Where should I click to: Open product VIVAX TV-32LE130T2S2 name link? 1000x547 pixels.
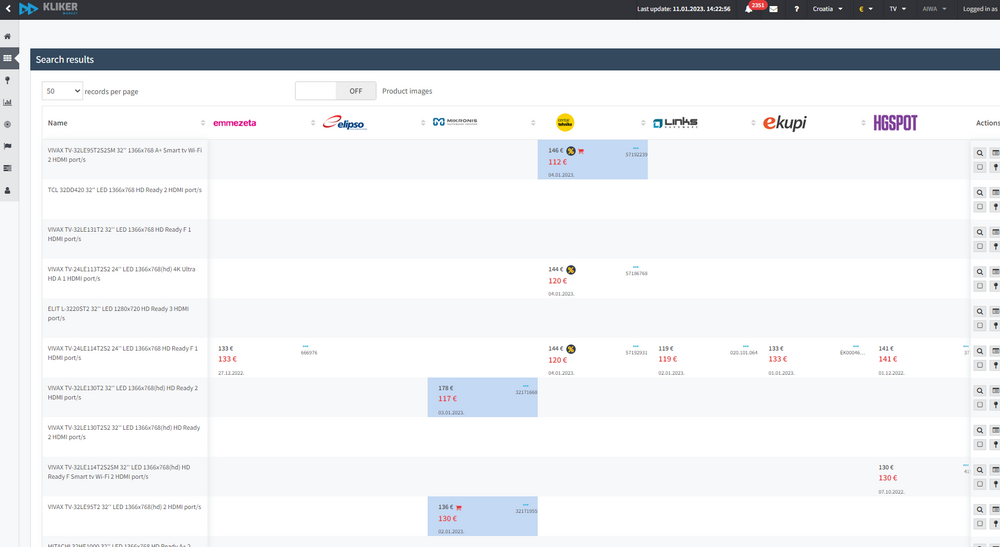coord(124,432)
